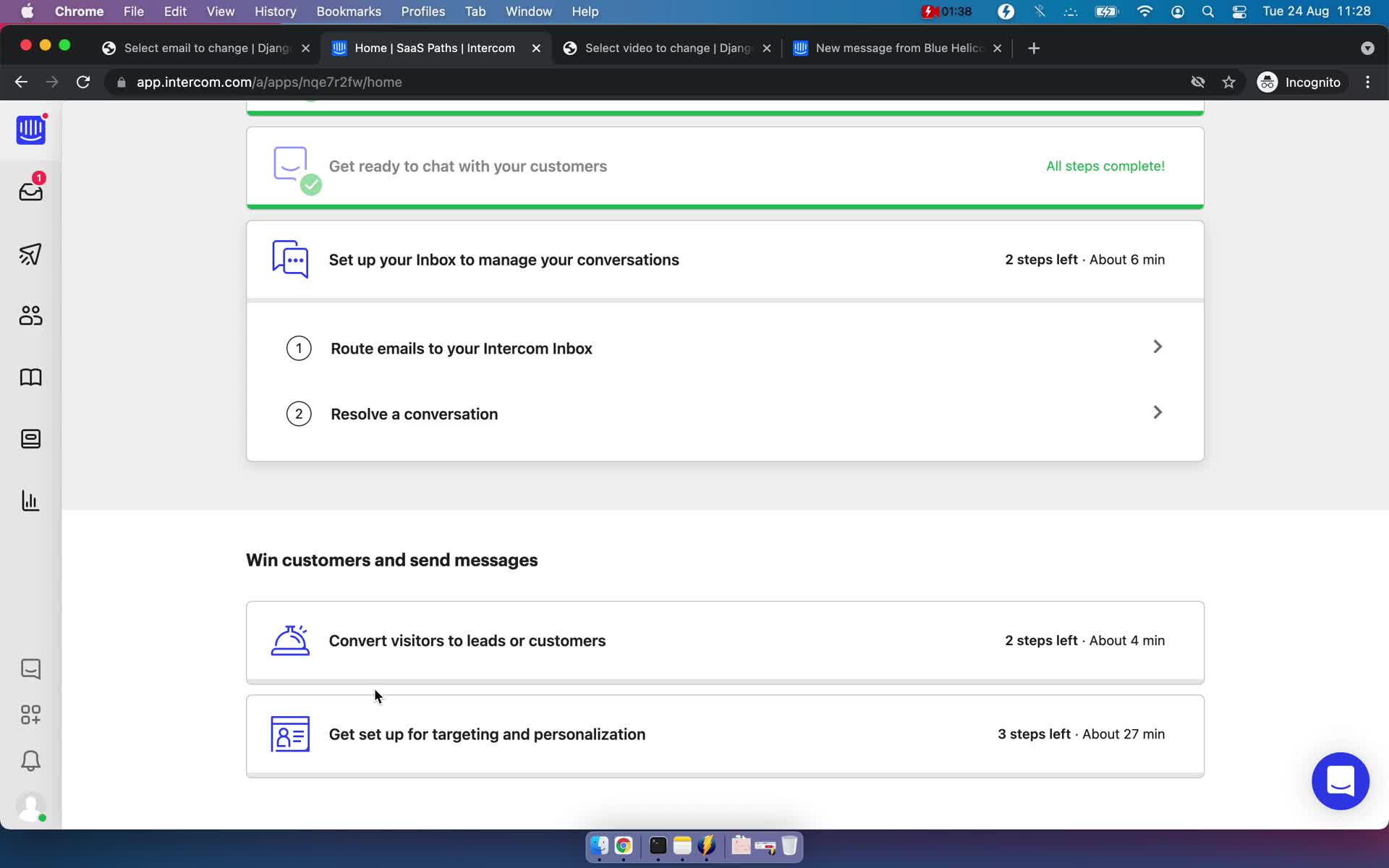
Task: Open the Tickets icon in sidebar
Action: 30,438
